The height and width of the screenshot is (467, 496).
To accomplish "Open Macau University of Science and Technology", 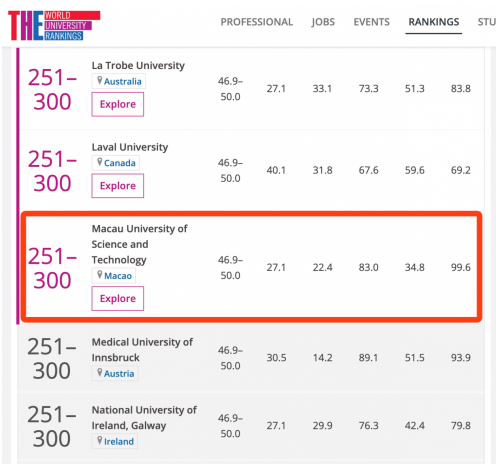I will click(139, 244).
